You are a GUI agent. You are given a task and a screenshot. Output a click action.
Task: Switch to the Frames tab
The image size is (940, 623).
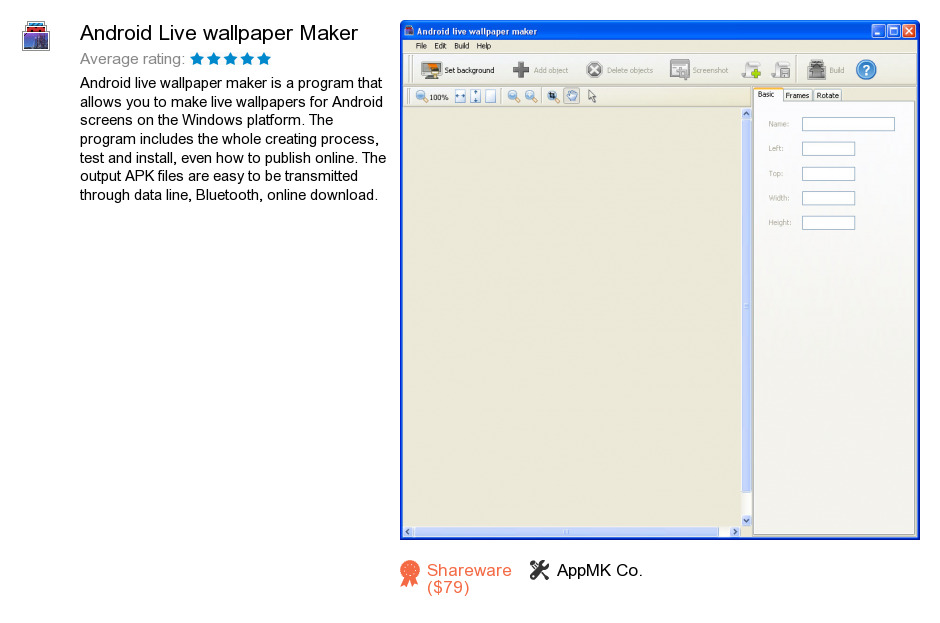click(x=797, y=95)
